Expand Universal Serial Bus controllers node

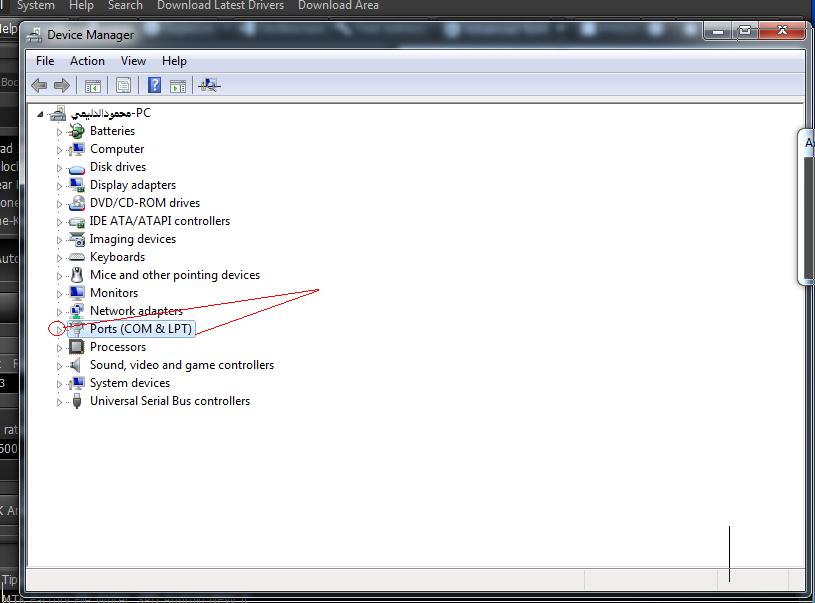(x=59, y=402)
